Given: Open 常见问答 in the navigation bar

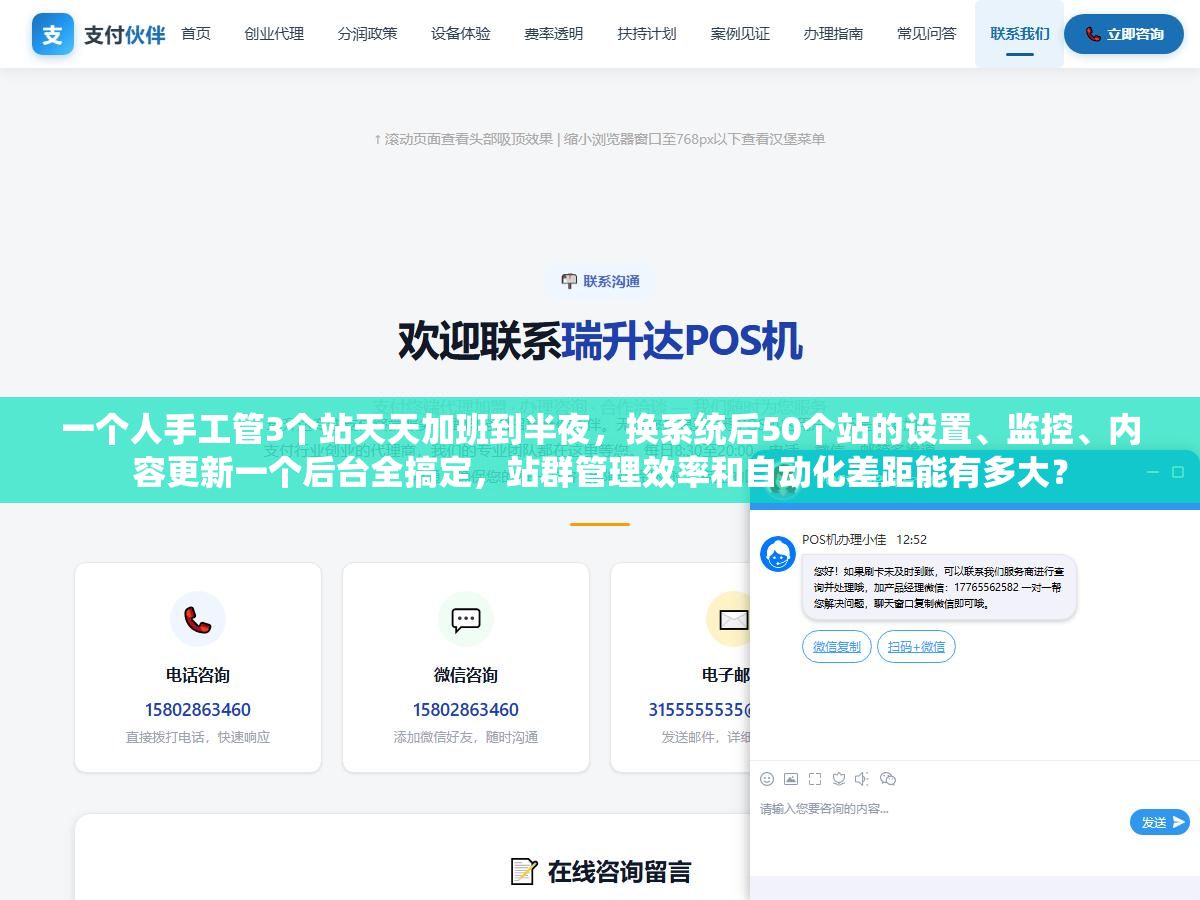Looking at the screenshot, I should pos(927,34).
